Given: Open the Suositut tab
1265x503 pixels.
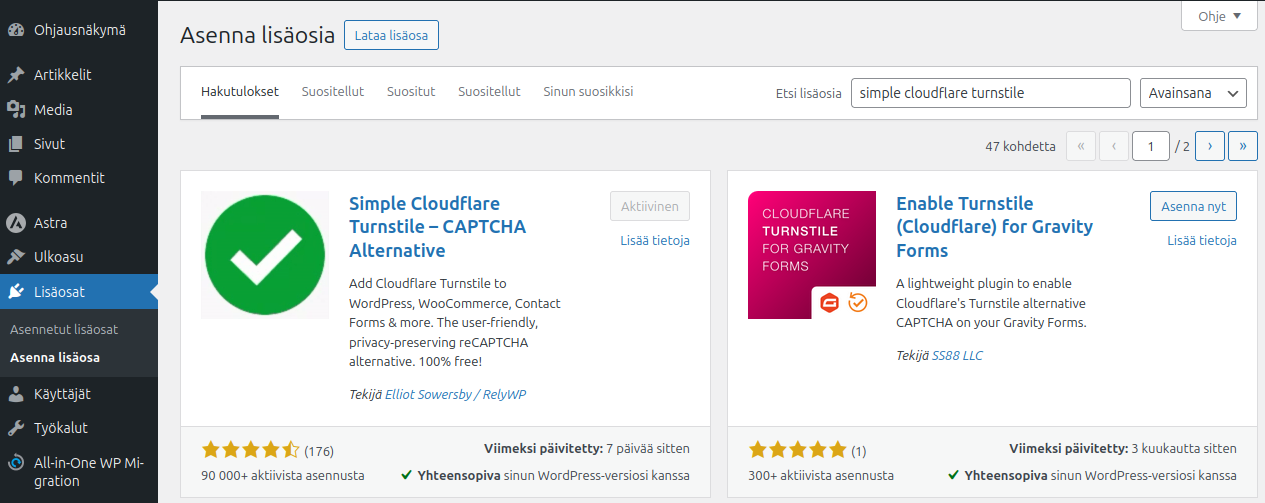Looking at the screenshot, I should [411, 91].
